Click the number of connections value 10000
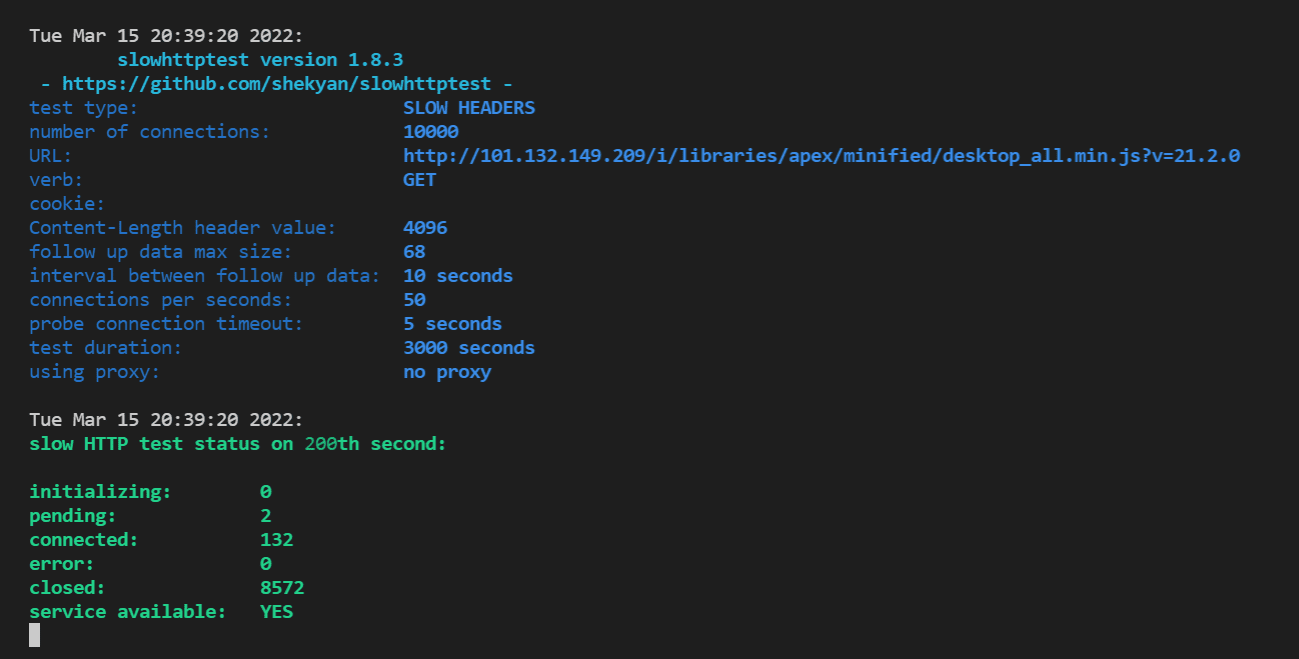1299x659 pixels. point(431,132)
